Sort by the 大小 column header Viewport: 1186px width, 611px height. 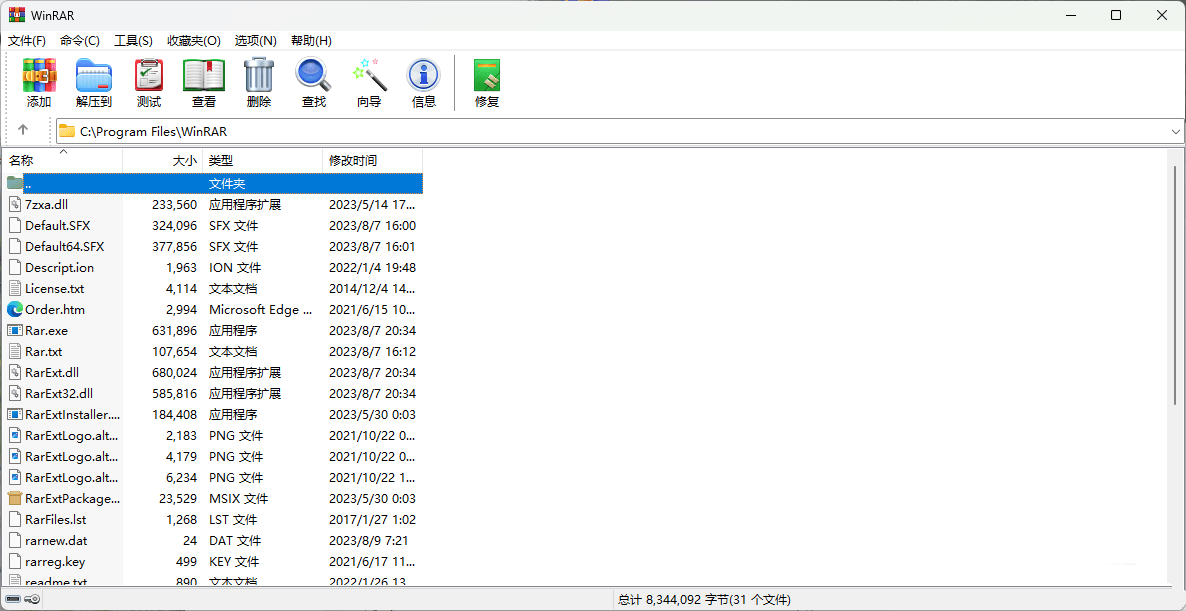point(163,160)
